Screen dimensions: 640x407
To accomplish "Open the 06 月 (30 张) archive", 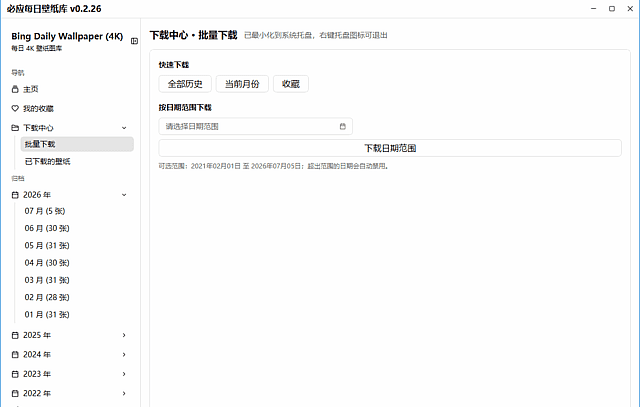I will [77, 228].
